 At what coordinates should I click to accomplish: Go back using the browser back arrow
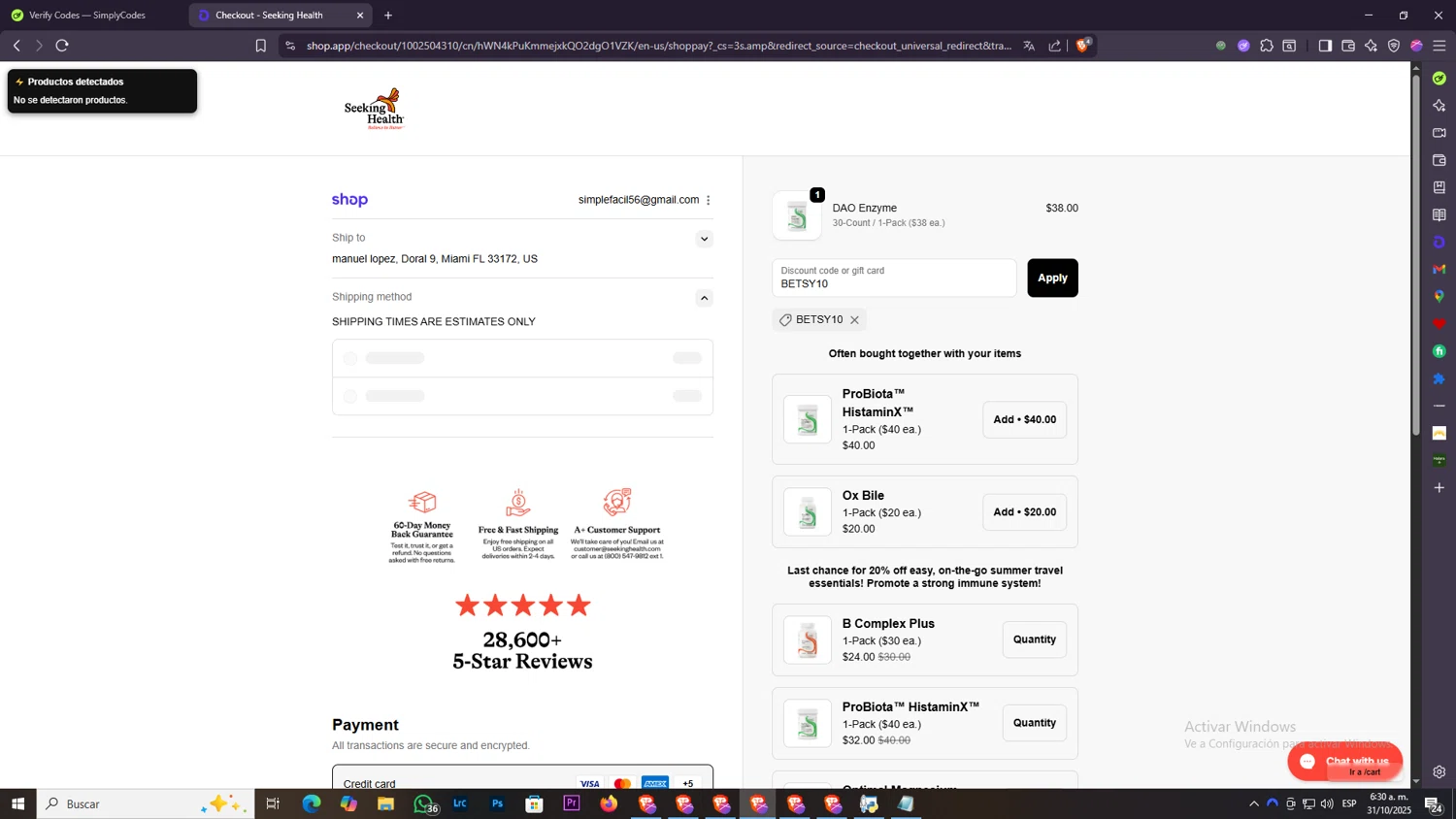point(17,46)
